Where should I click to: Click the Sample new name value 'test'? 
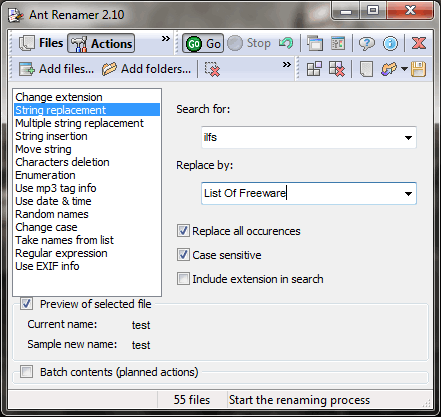(141, 345)
